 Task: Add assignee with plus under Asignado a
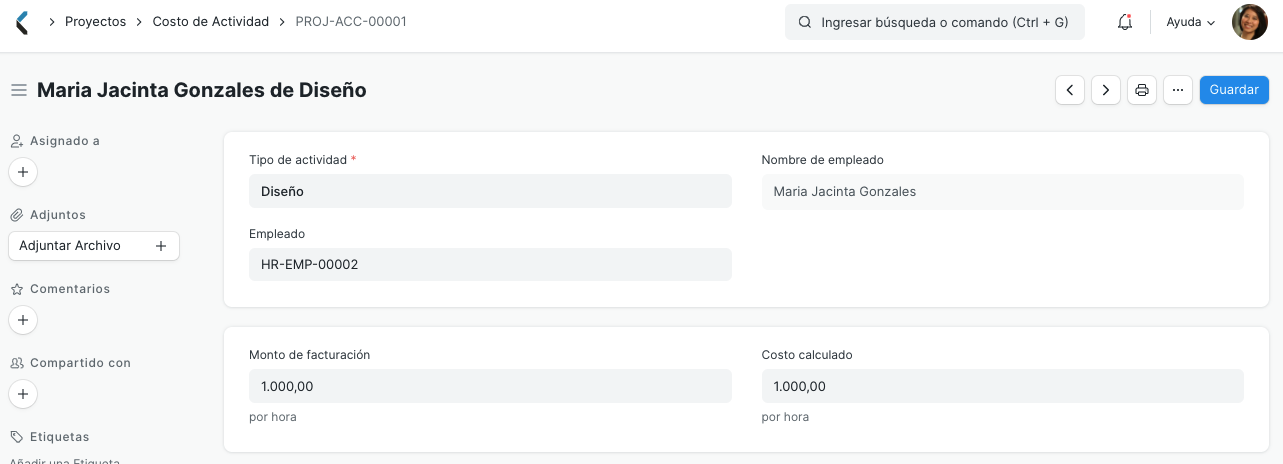tap(23, 172)
